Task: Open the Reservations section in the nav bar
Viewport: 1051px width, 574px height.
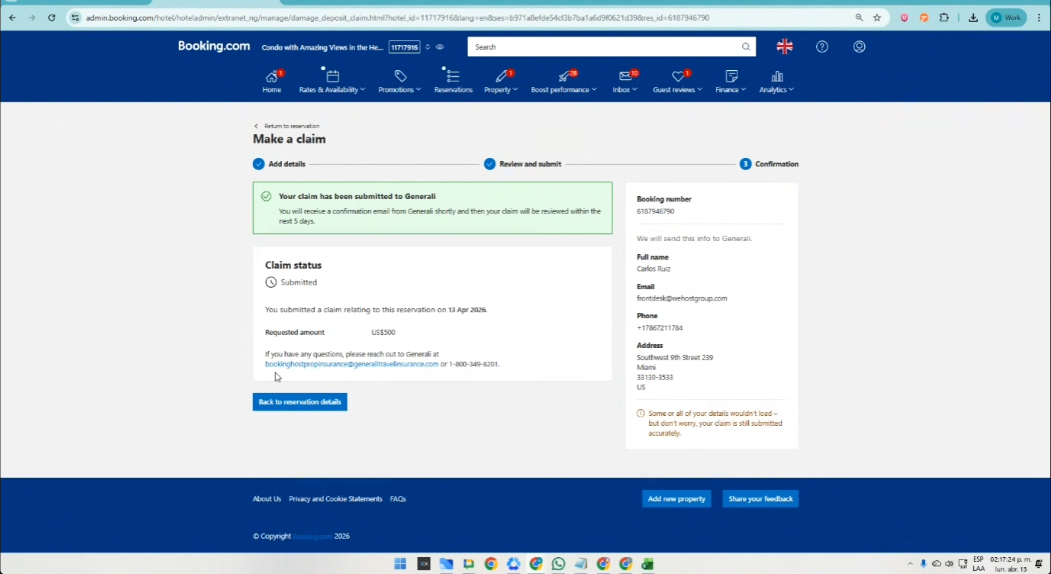Action: pyautogui.click(x=453, y=81)
